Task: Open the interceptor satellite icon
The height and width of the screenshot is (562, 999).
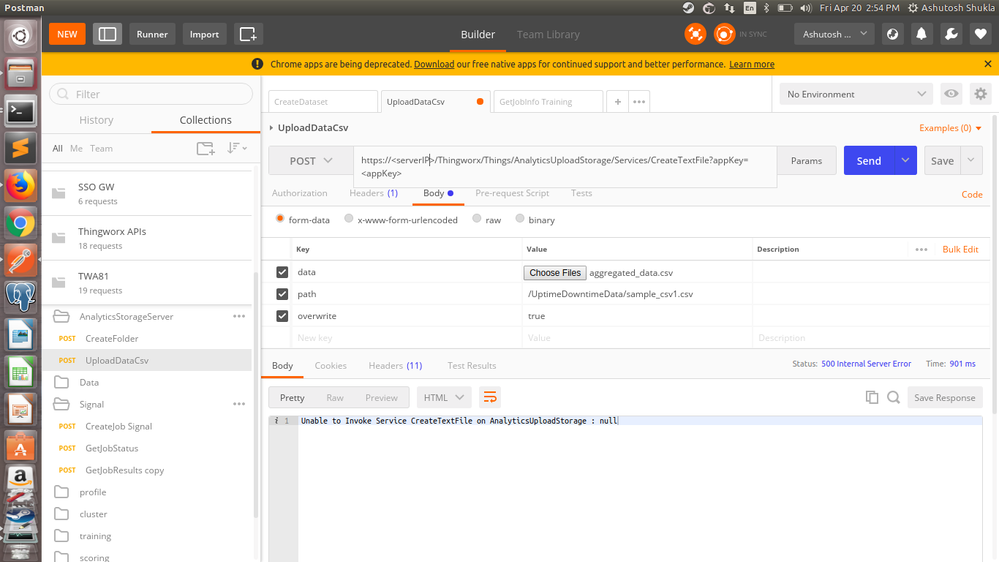Action: tap(695, 34)
